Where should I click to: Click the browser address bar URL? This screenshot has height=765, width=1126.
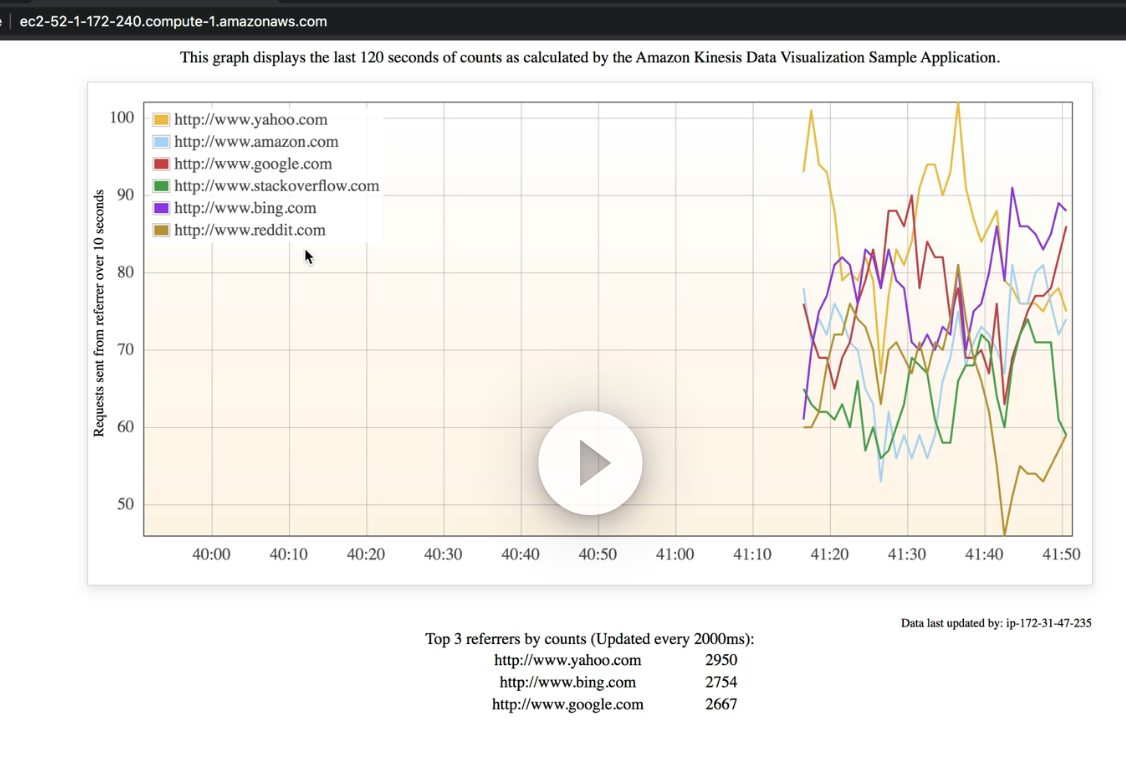point(173,22)
